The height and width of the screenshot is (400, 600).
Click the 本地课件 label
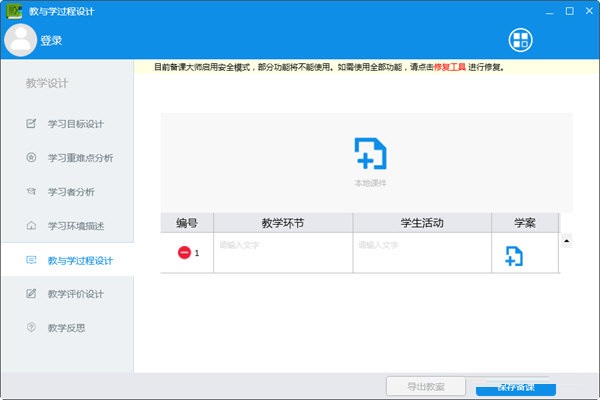[370, 183]
